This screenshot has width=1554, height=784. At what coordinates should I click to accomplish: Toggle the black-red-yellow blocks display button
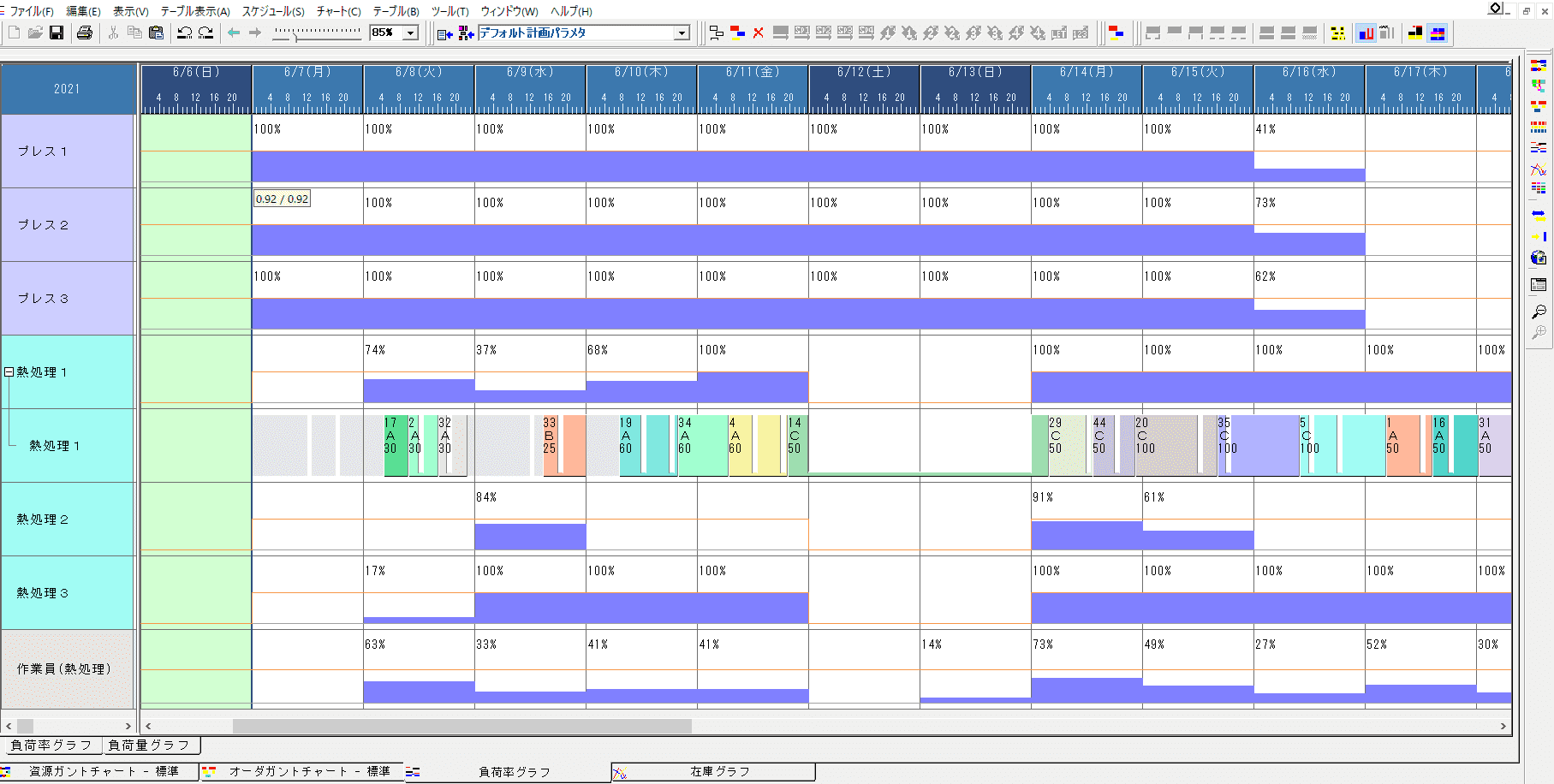tap(1415, 33)
